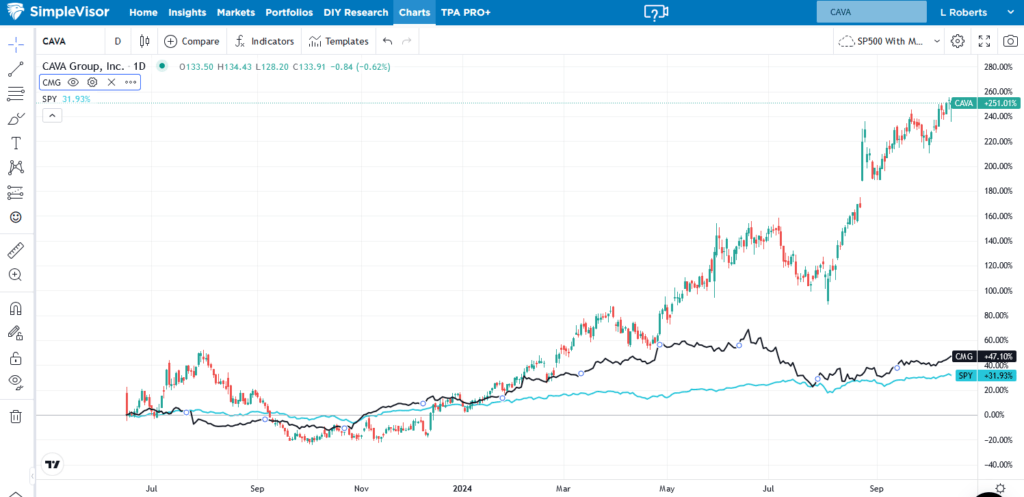Screen dimensions: 1024x497
Task: Remove the CMG comparison series
Action: [x=112, y=82]
